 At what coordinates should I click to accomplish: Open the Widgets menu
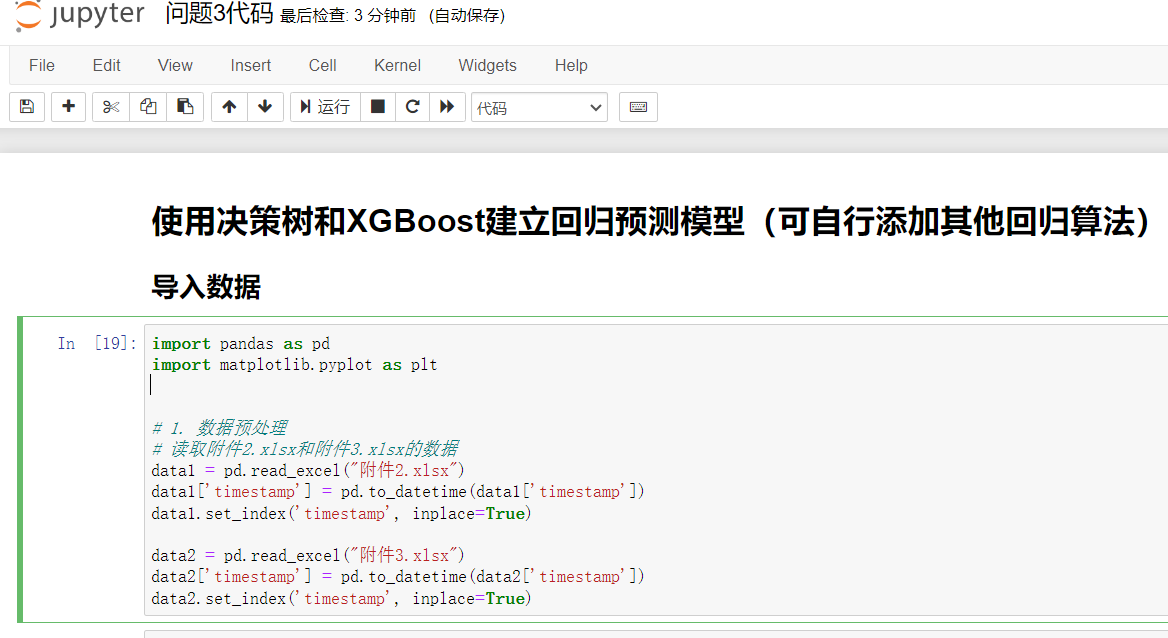[487, 66]
